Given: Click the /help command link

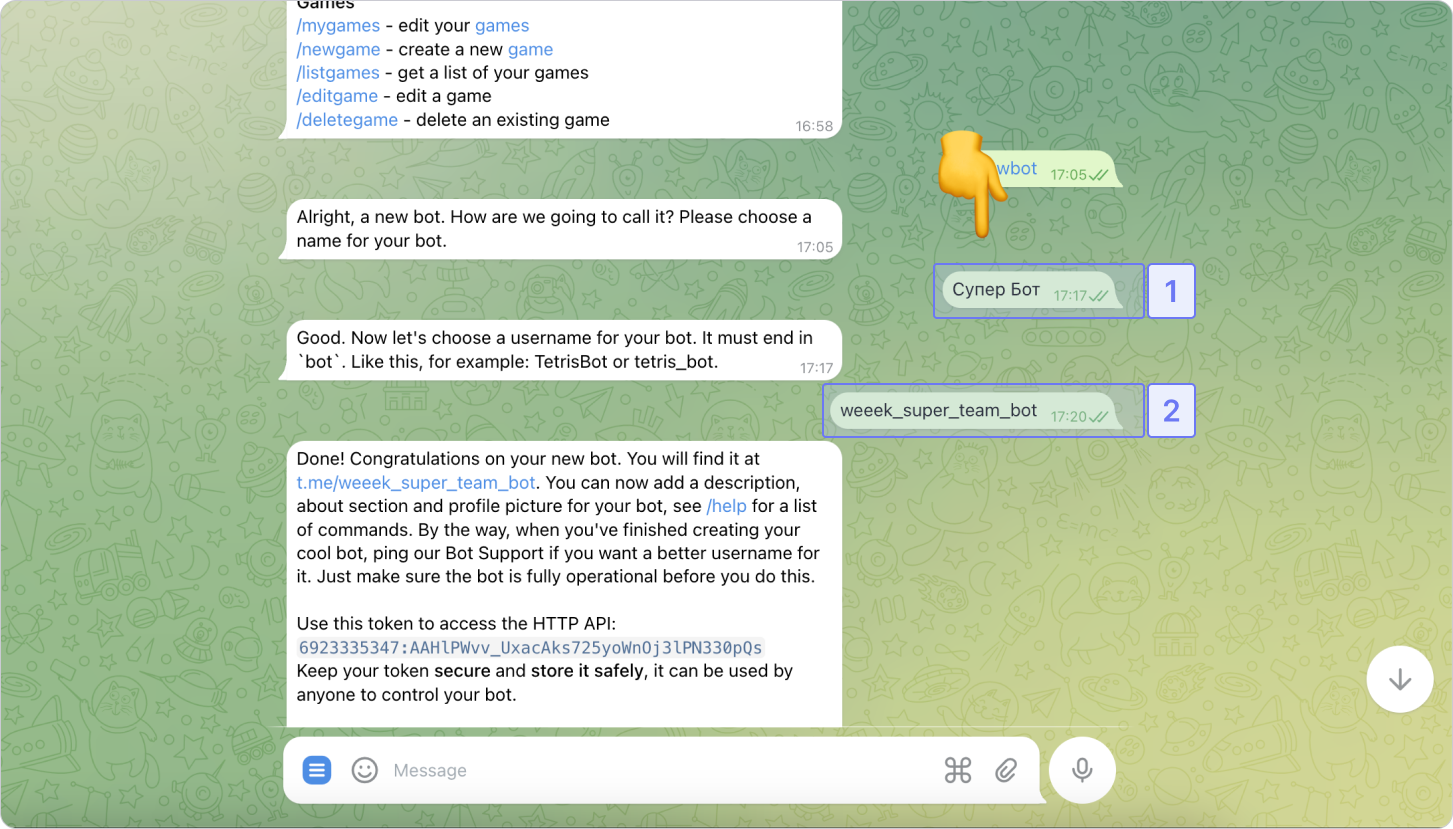Looking at the screenshot, I should pyautogui.click(x=727, y=506).
